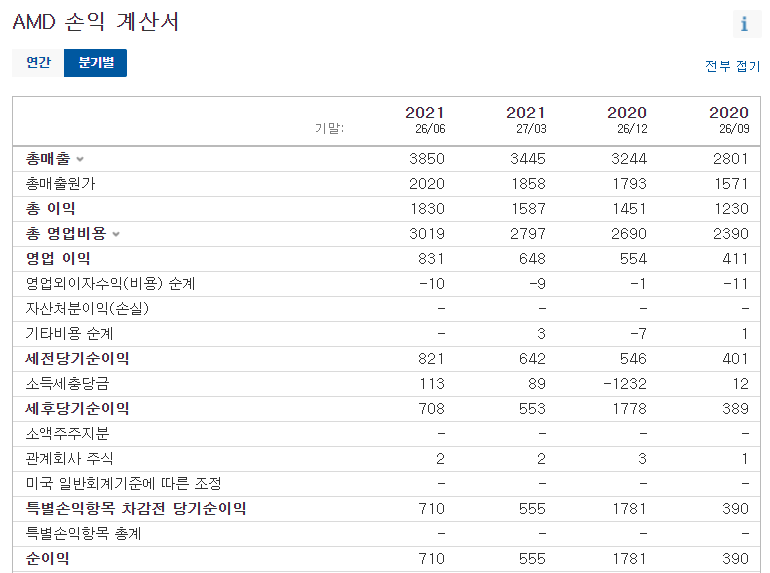Click the 총매출 value 3445
Screen dimensions: 770x573
528,159
